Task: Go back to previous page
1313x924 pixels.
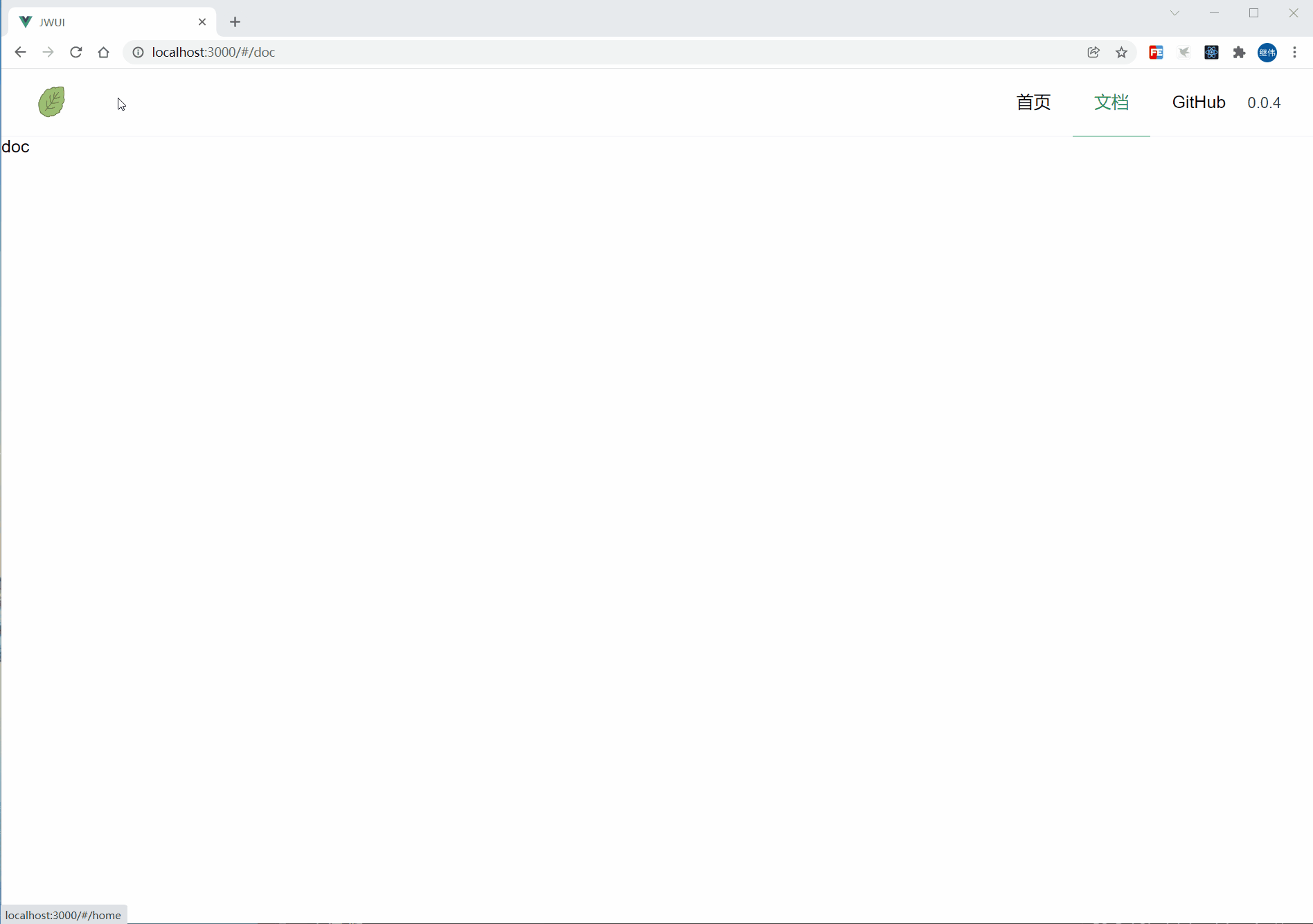Action: 20,52
